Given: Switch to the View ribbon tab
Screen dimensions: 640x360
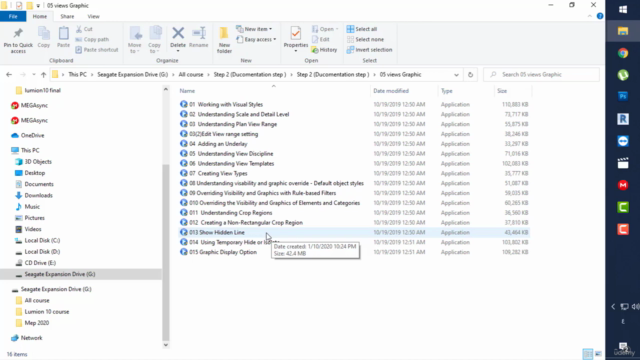Looking at the screenshot, I should (93, 16).
